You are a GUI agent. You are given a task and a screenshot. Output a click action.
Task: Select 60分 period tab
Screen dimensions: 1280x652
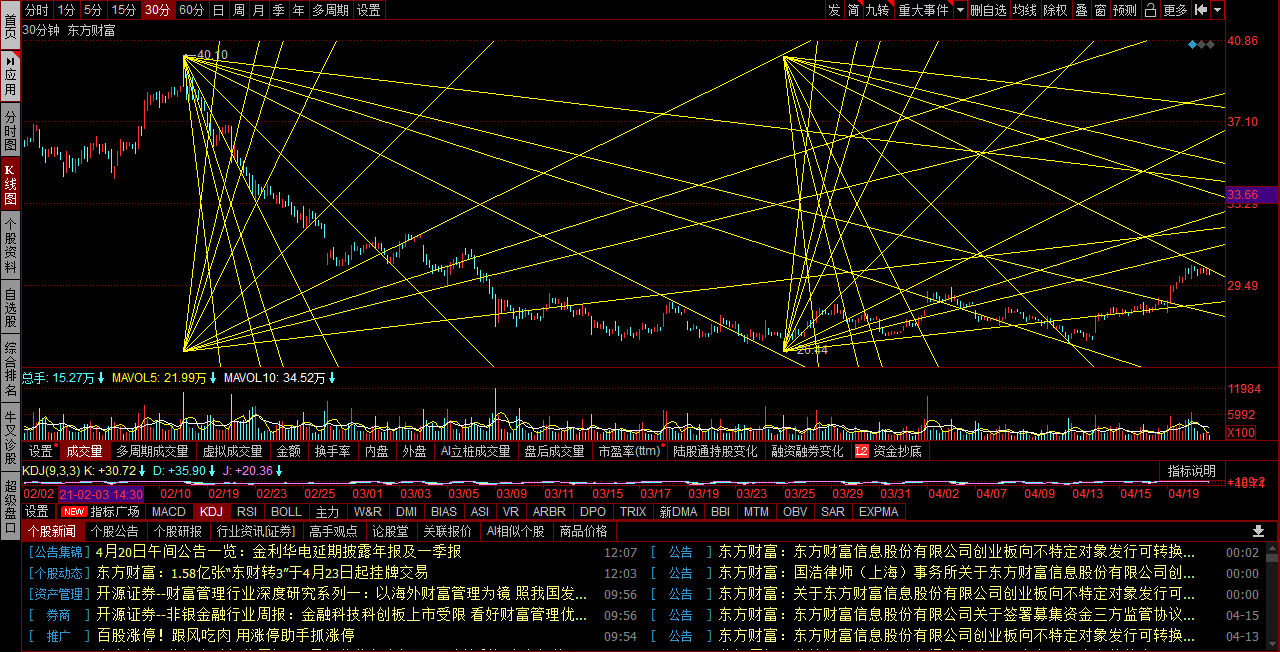pyautogui.click(x=191, y=10)
